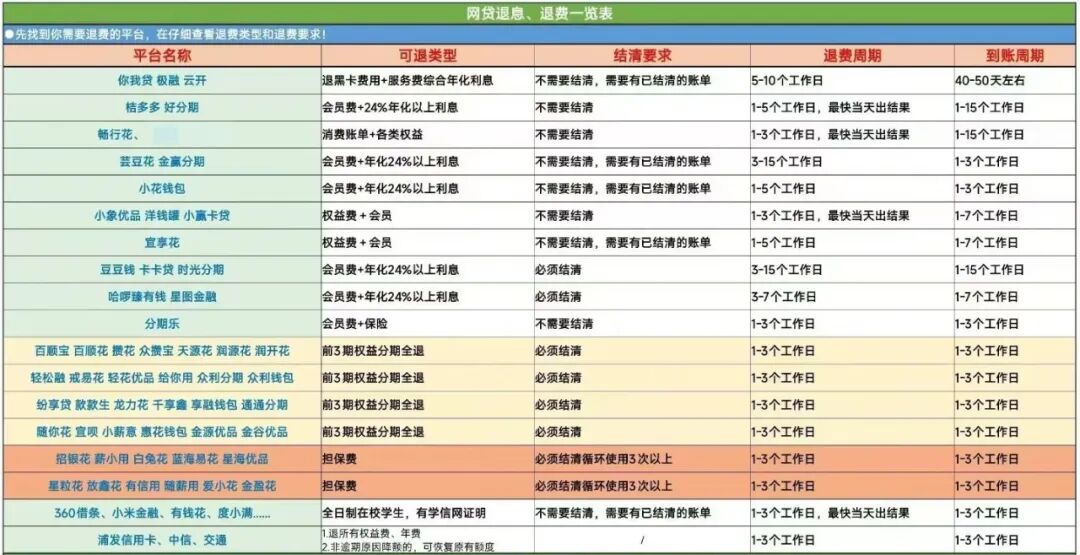Click the platform cell '小花钱包'

point(162,189)
